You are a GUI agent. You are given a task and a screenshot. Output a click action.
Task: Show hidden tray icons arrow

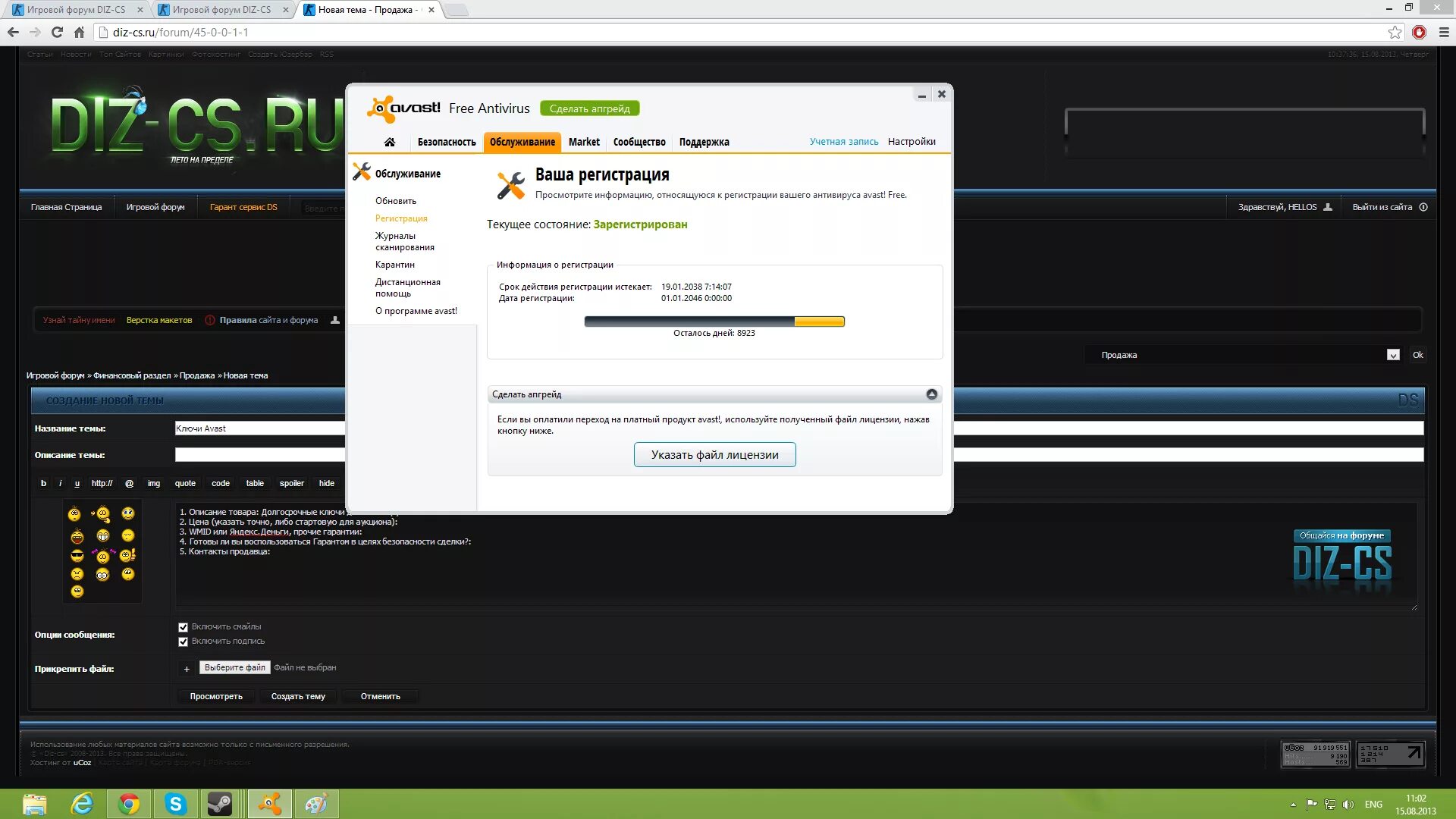tap(1293, 805)
